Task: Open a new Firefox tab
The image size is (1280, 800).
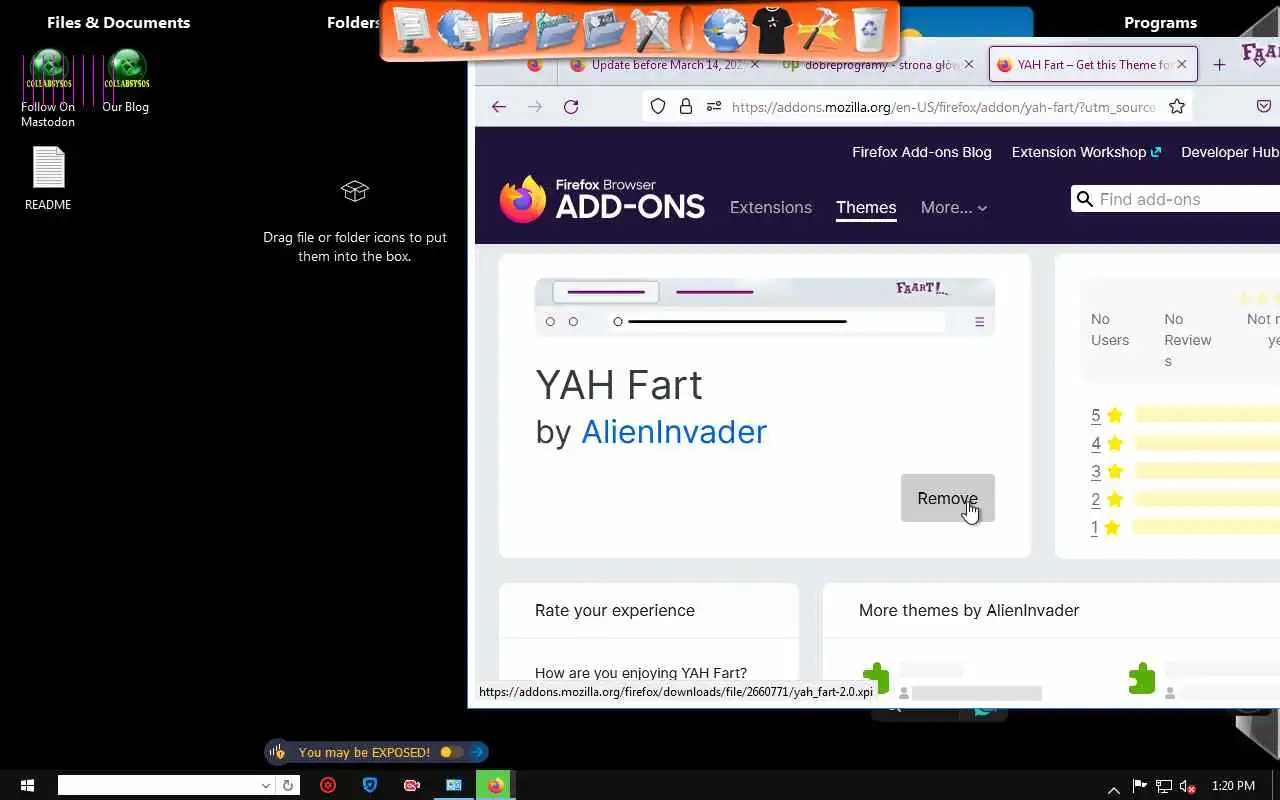Action: [1219, 65]
